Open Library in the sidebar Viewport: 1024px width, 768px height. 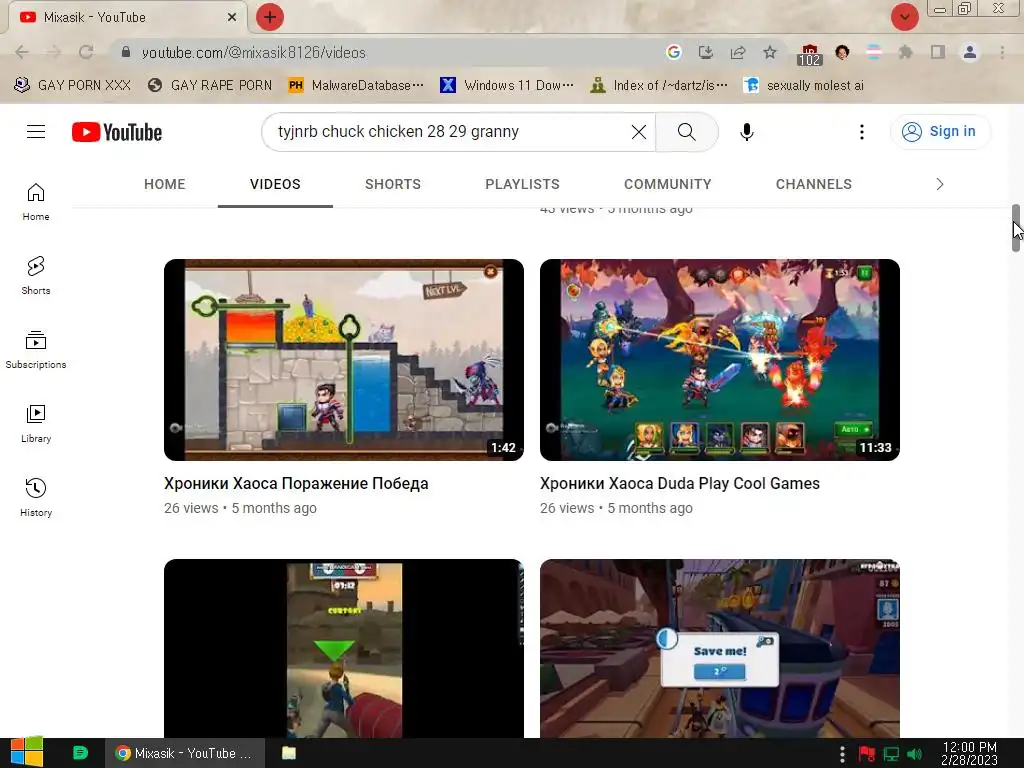click(36, 424)
